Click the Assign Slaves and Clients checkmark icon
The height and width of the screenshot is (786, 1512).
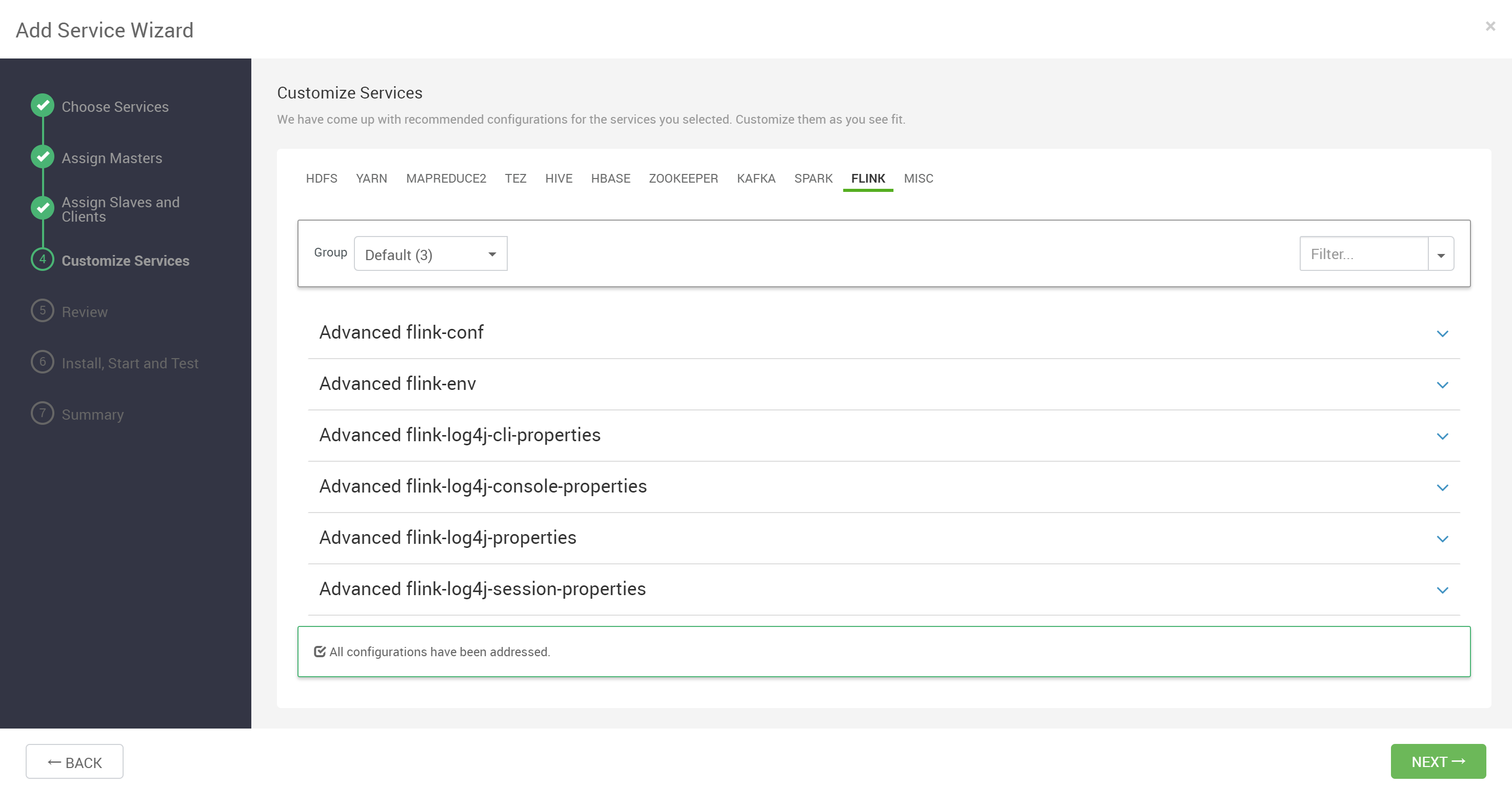[42, 208]
